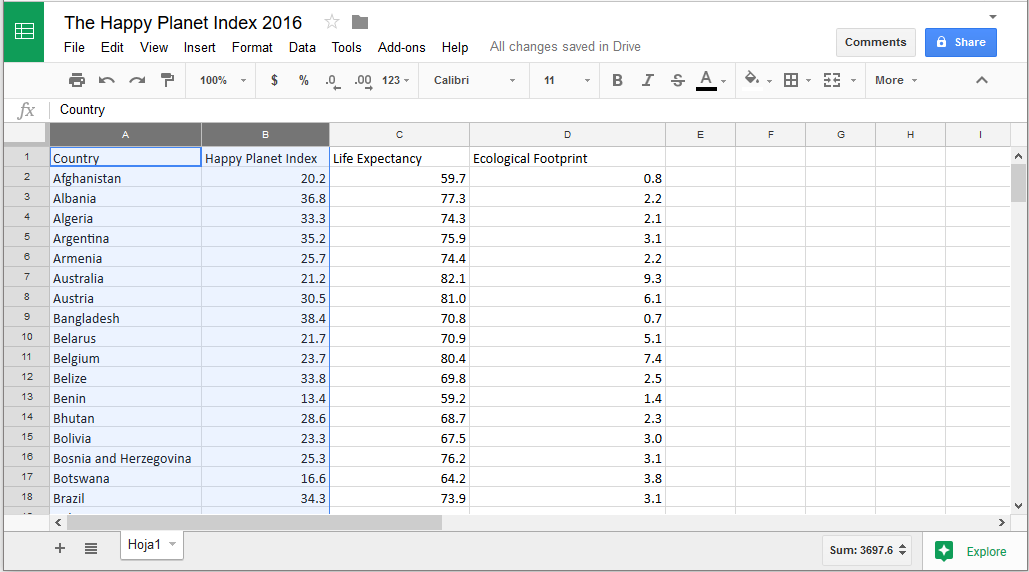Open the Borders tool

[x=791, y=80]
